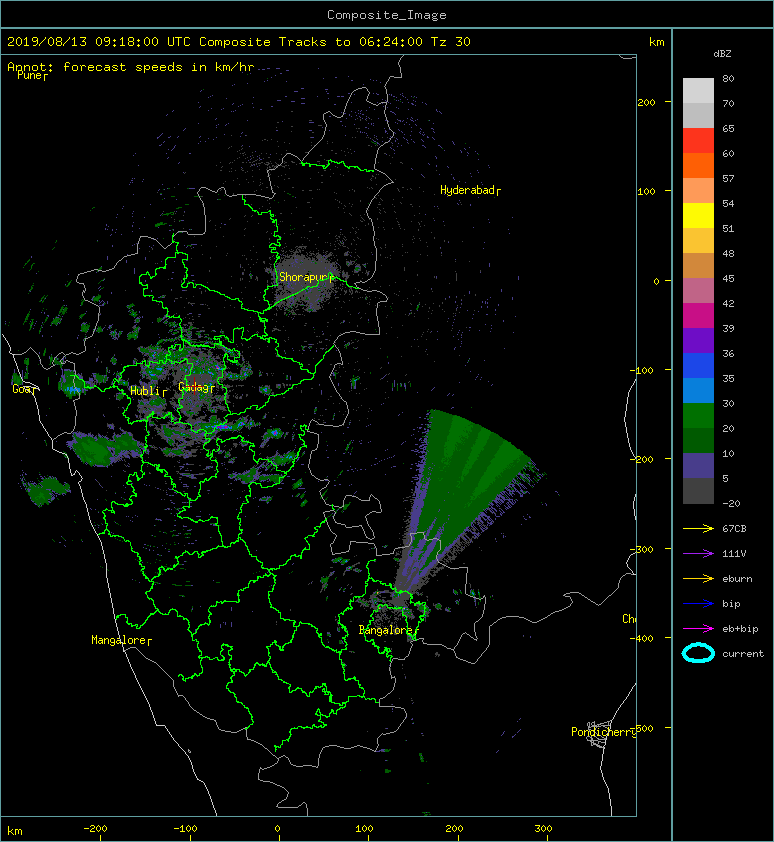Click the 2019/08/13 09:18:00 UTC timestamp
The image size is (774, 842).
point(99,42)
